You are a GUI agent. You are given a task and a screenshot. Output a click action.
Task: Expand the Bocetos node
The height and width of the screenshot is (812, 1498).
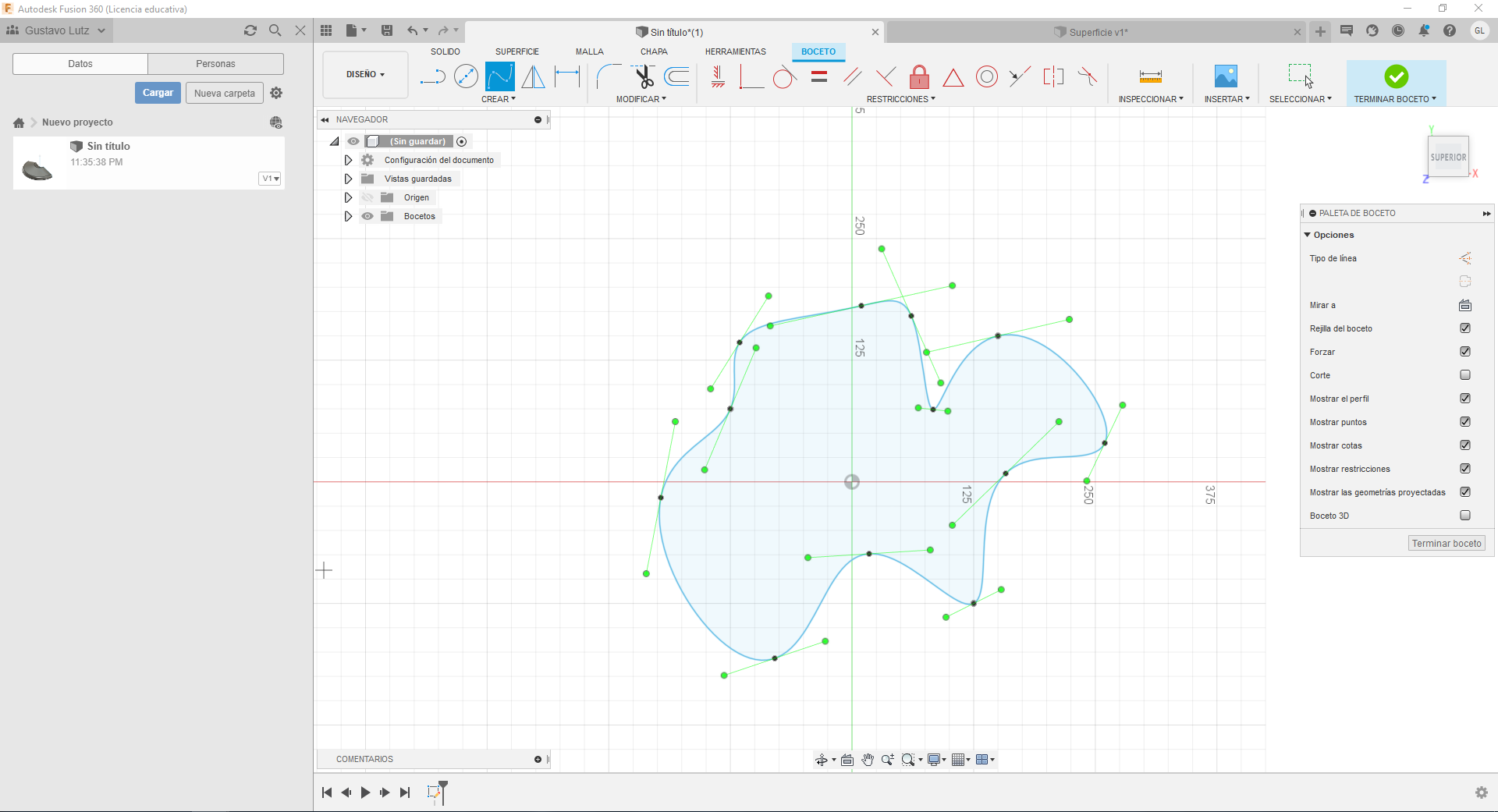(x=348, y=216)
